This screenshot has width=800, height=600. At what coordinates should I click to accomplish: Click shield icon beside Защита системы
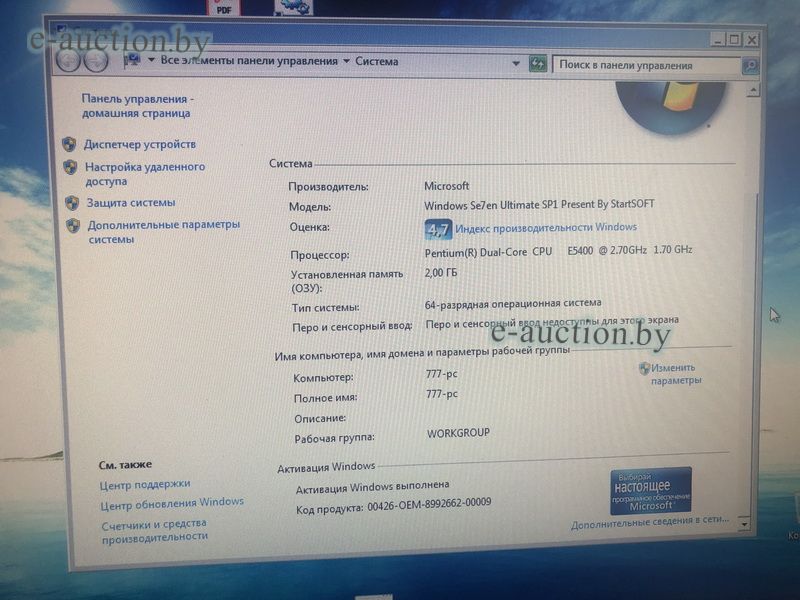point(72,202)
